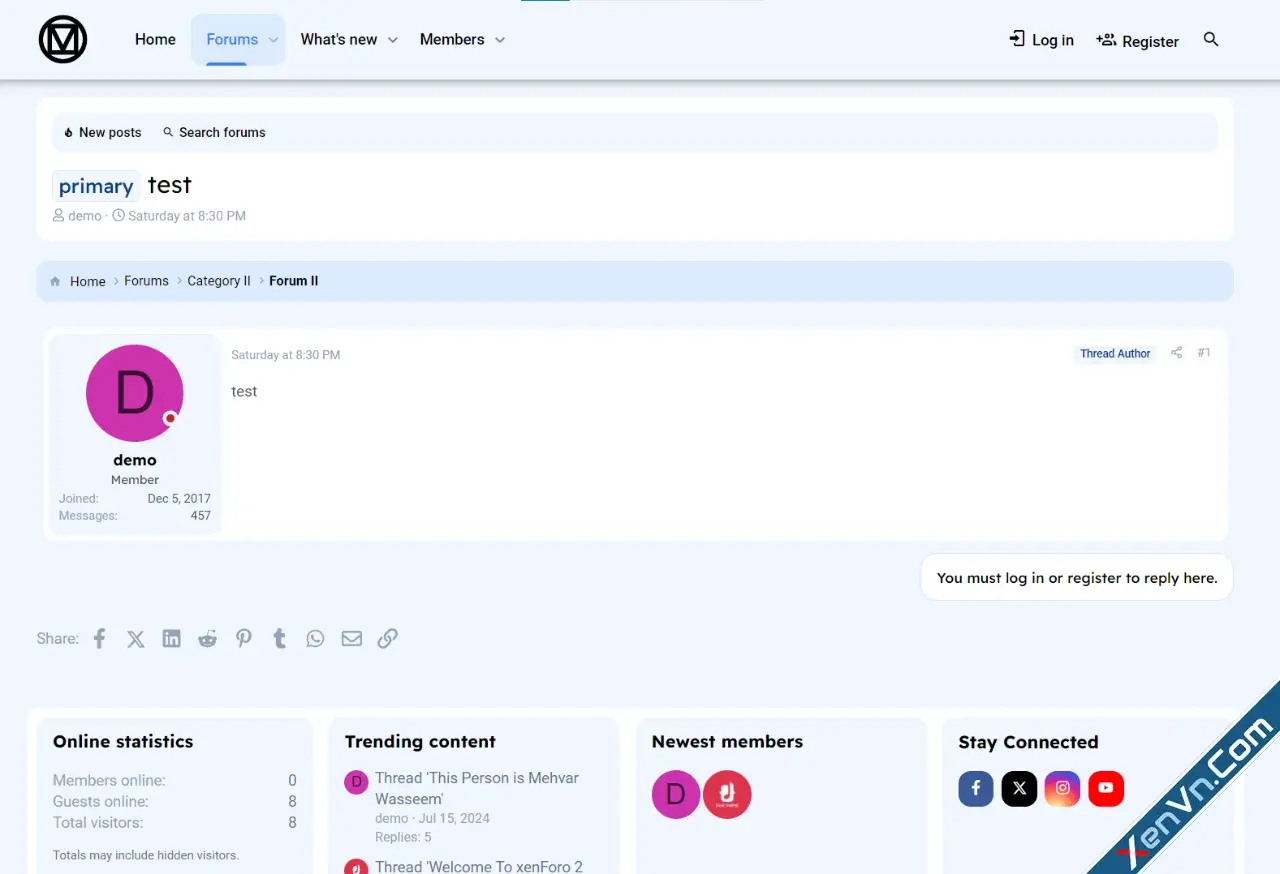Click Log in link
The height and width of the screenshot is (874, 1280).
pyautogui.click(x=1041, y=40)
